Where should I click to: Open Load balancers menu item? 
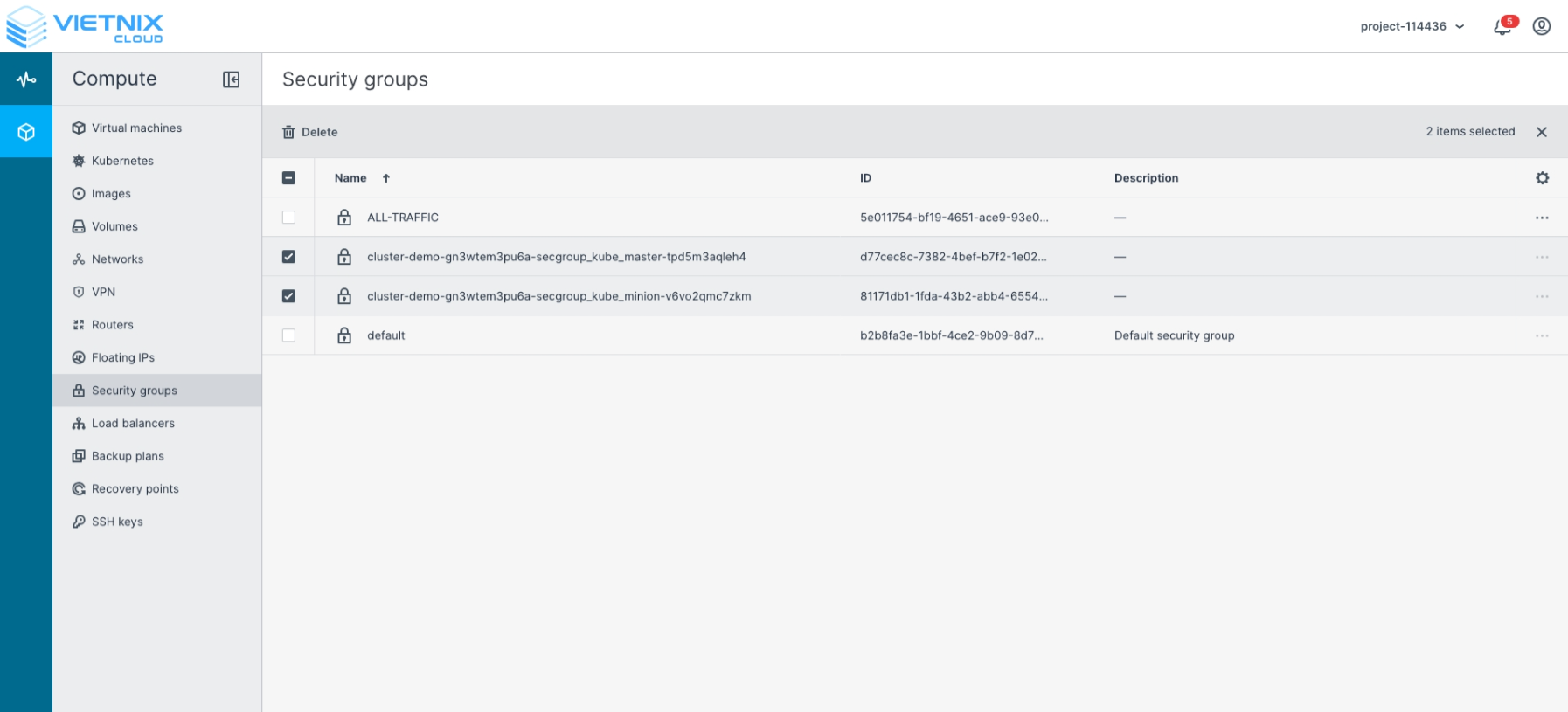133,424
